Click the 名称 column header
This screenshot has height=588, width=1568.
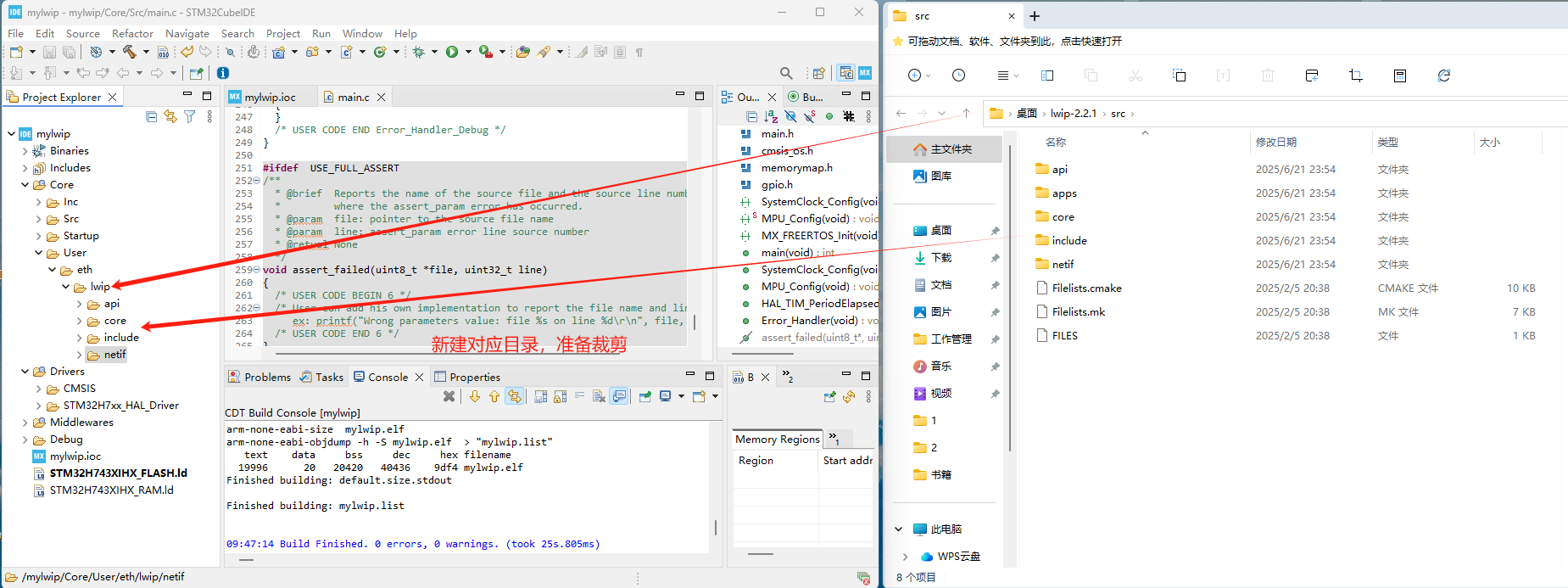pyautogui.click(x=1056, y=143)
